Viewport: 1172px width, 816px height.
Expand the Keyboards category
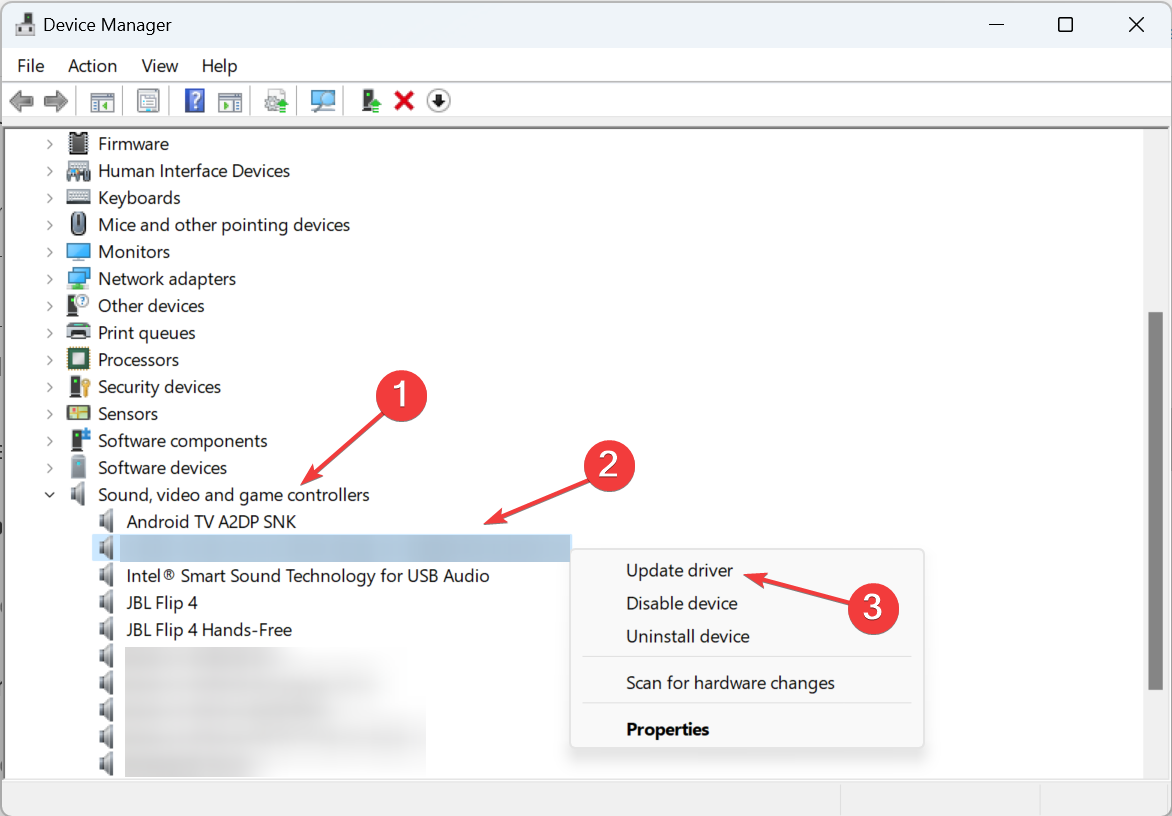(x=49, y=198)
